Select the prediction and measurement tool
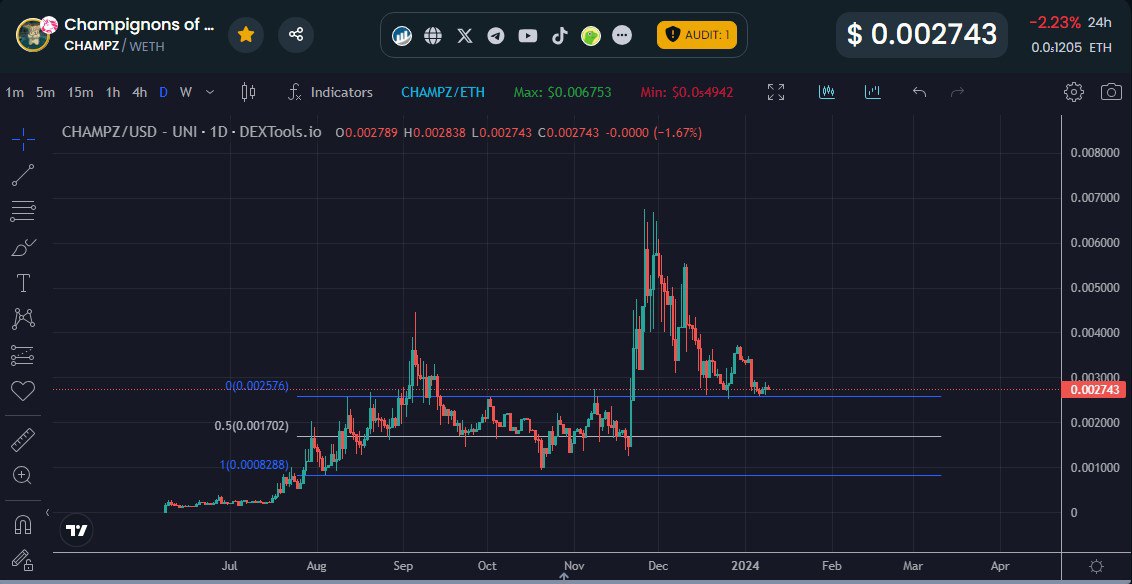The height and width of the screenshot is (584, 1132). [x=23, y=354]
